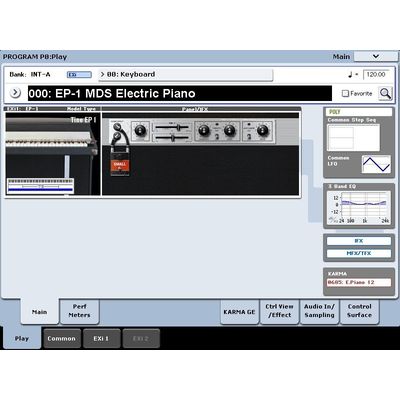The width and height of the screenshot is (400, 400).
Task: Select the Common page tab
Action: (x=61, y=338)
